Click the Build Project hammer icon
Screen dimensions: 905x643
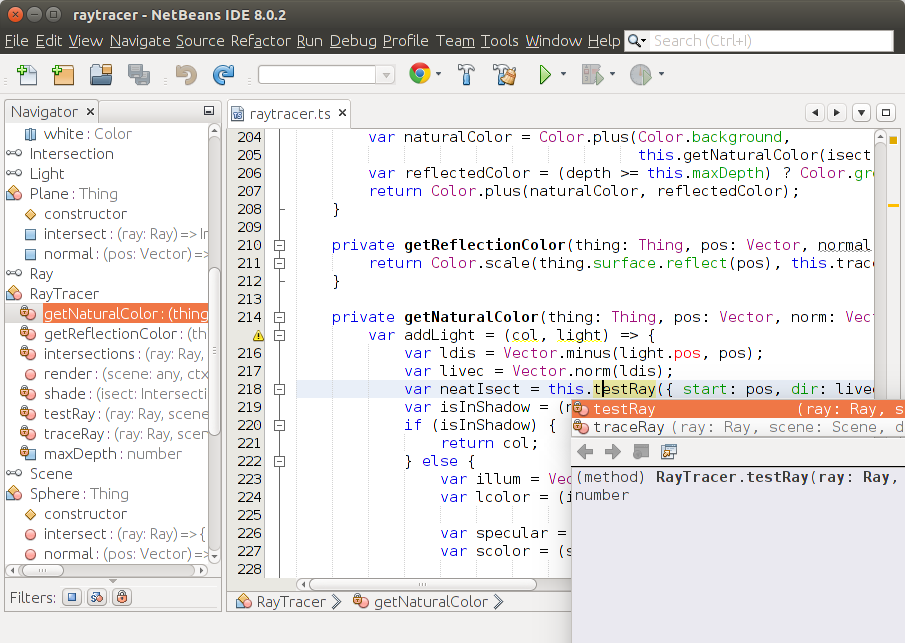466,74
